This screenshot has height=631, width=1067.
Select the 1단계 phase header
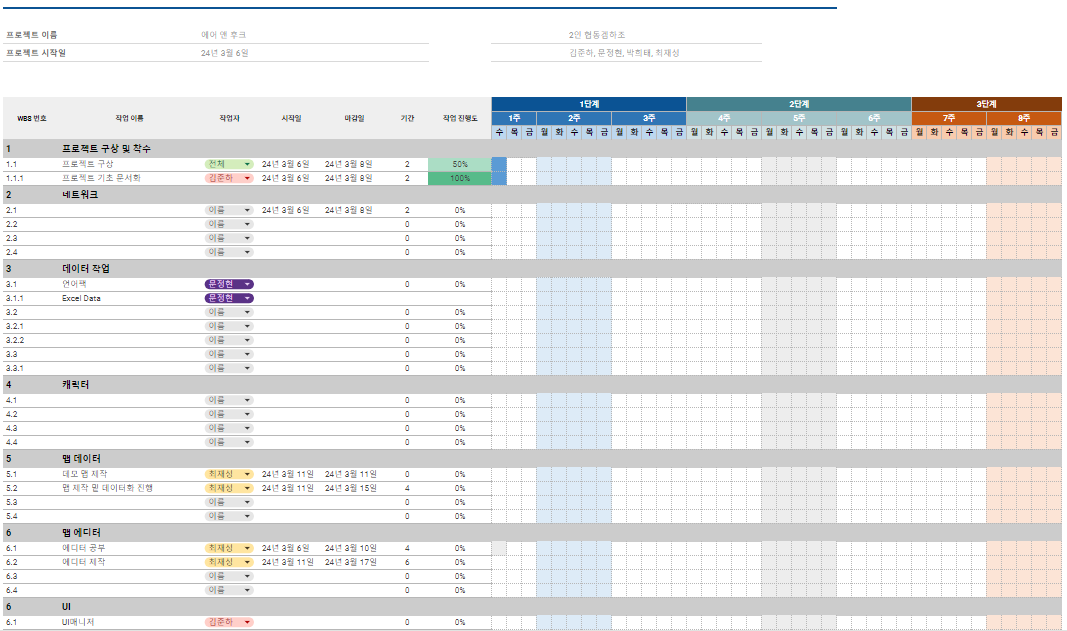click(589, 104)
